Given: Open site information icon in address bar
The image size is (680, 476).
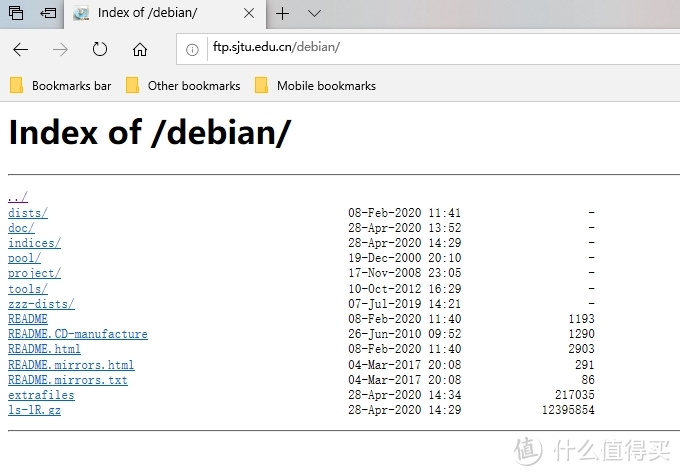Looking at the screenshot, I should pyautogui.click(x=192, y=50).
